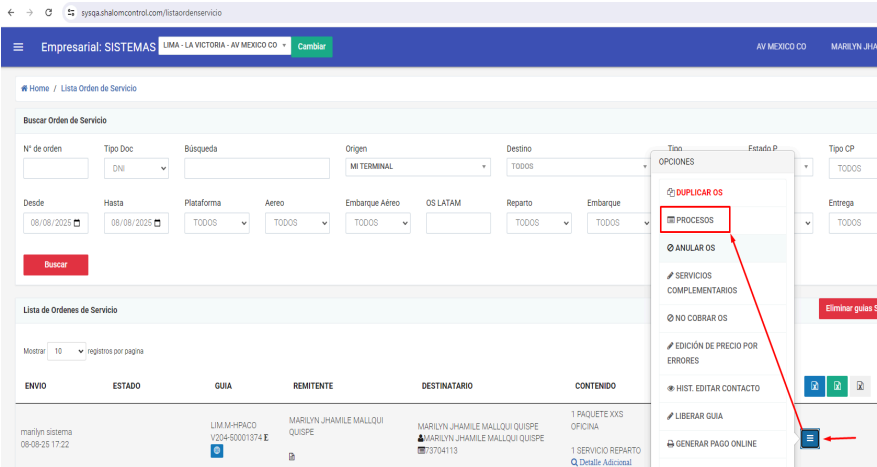
Task: Click the green Cambiar button
Action: 311,47
